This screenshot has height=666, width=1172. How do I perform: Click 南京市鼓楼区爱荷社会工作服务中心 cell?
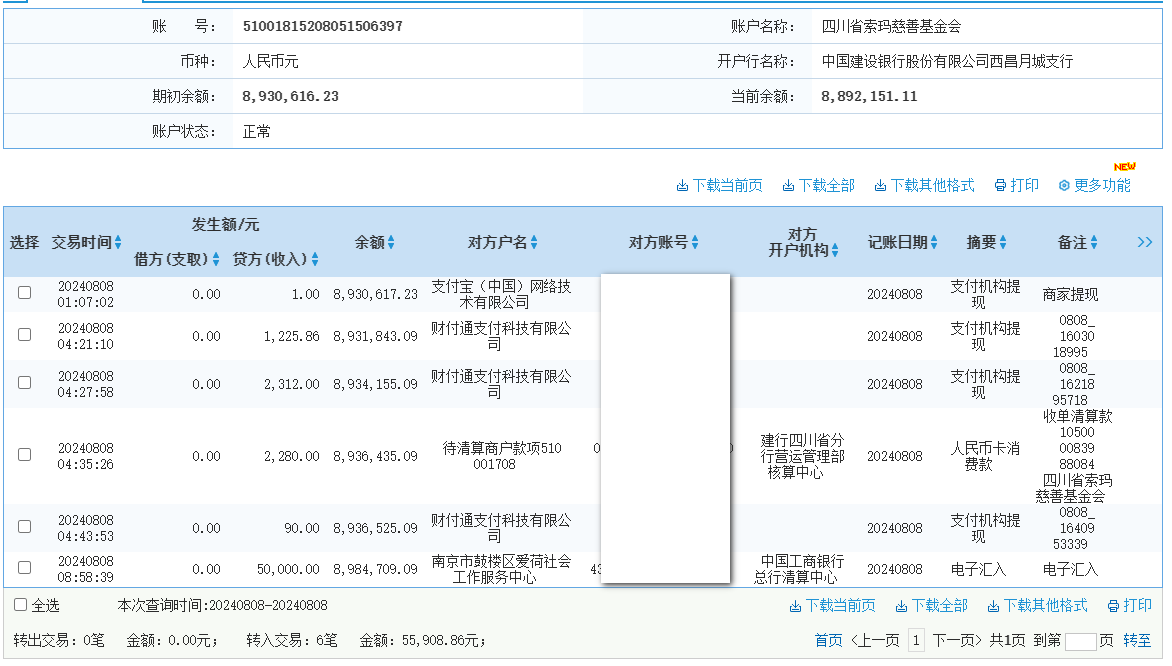coord(501,570)
